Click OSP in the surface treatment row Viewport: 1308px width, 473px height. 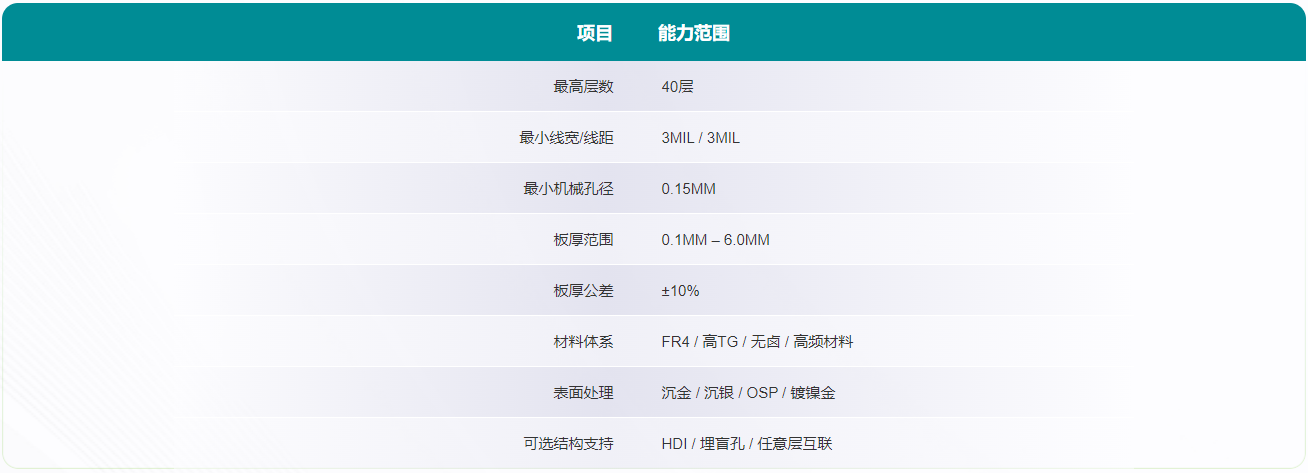point(762,393)
